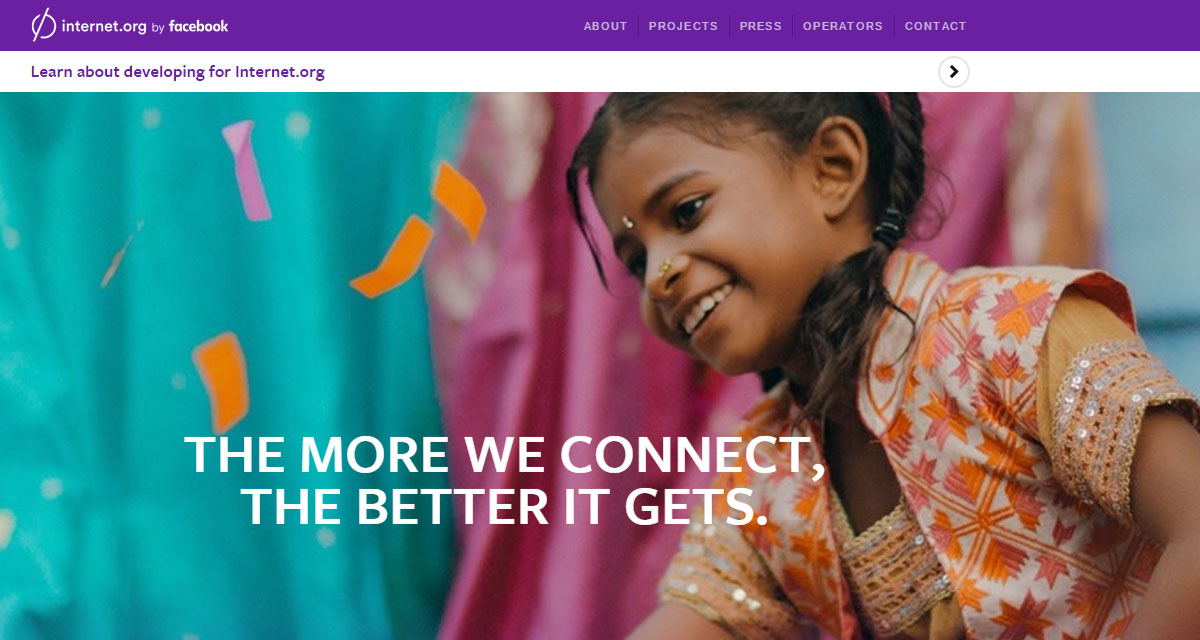The image size is (1200, 640).
Task: Open the PRESS page
Action: [x=761, y=26]
